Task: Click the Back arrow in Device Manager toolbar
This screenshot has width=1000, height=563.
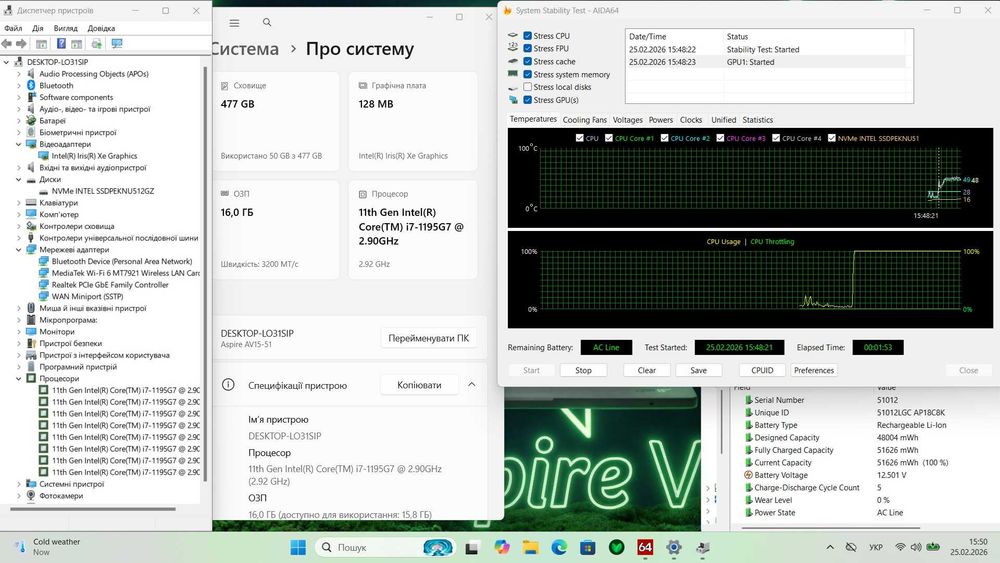Action: [6, 43]
